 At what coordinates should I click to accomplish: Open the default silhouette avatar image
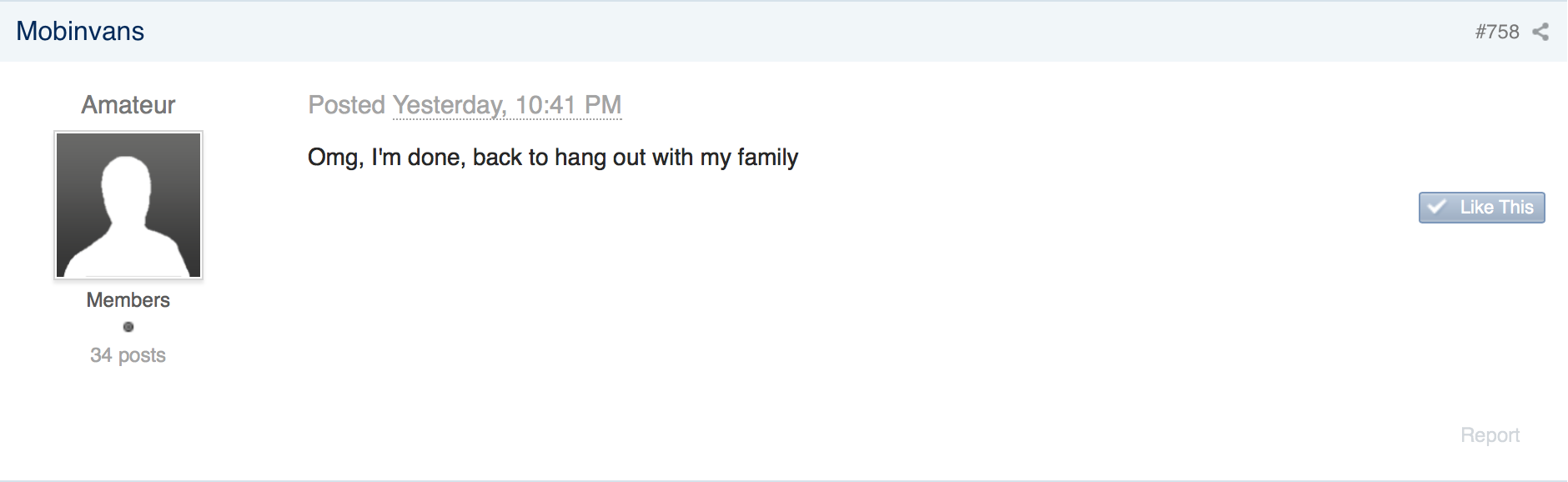128,205
